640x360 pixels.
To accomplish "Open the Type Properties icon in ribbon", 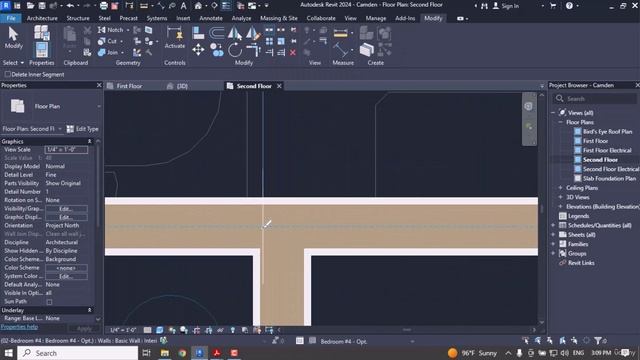I will tap(42, 33).
